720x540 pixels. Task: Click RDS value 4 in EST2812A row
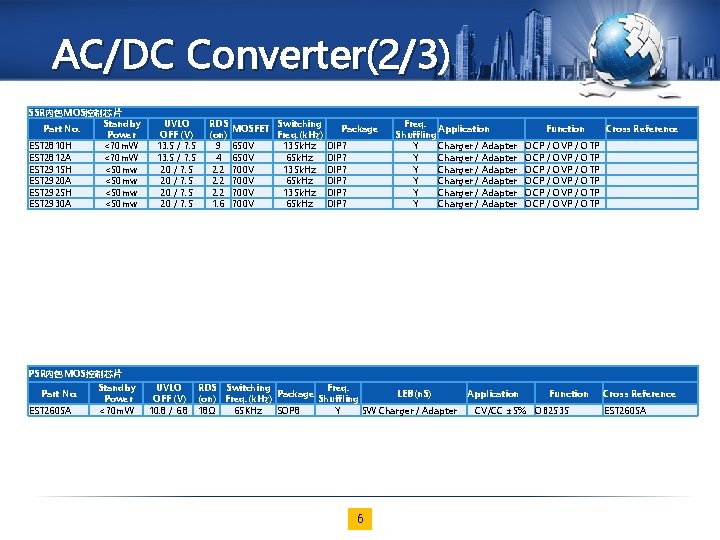(218, 158)
